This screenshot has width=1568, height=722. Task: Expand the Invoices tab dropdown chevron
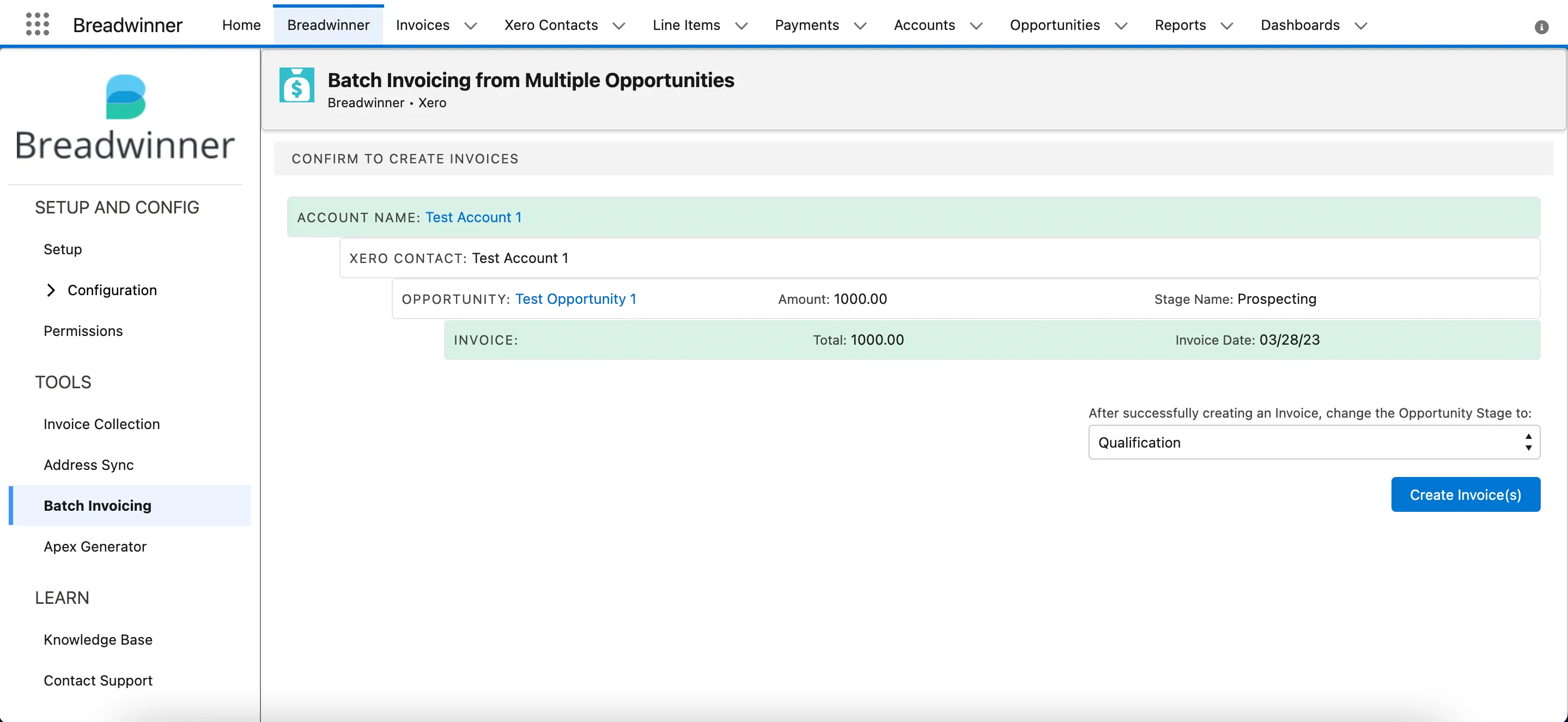[x=471, y=26]
